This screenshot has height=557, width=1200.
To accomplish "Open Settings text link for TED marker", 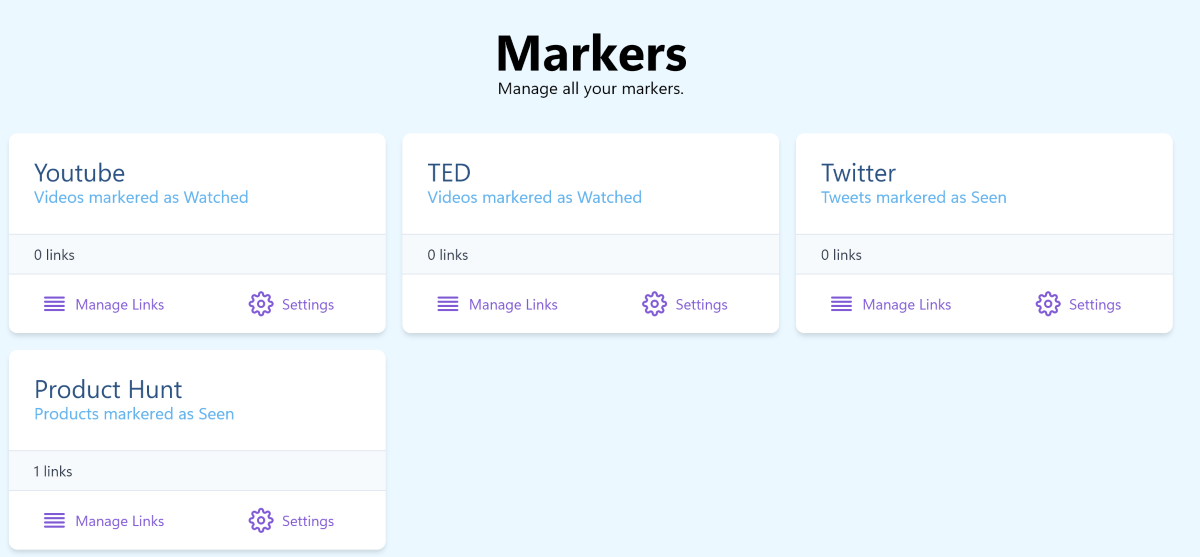I will 701,304.
